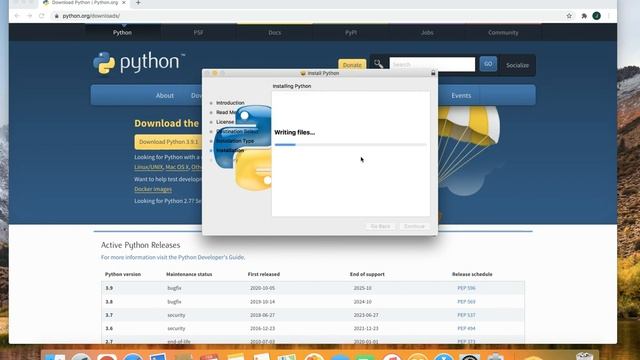The width and height of the screenshot is (640, 360).
Task: Click version 3.8 in the releases table
Action: [x=109, y=302]
